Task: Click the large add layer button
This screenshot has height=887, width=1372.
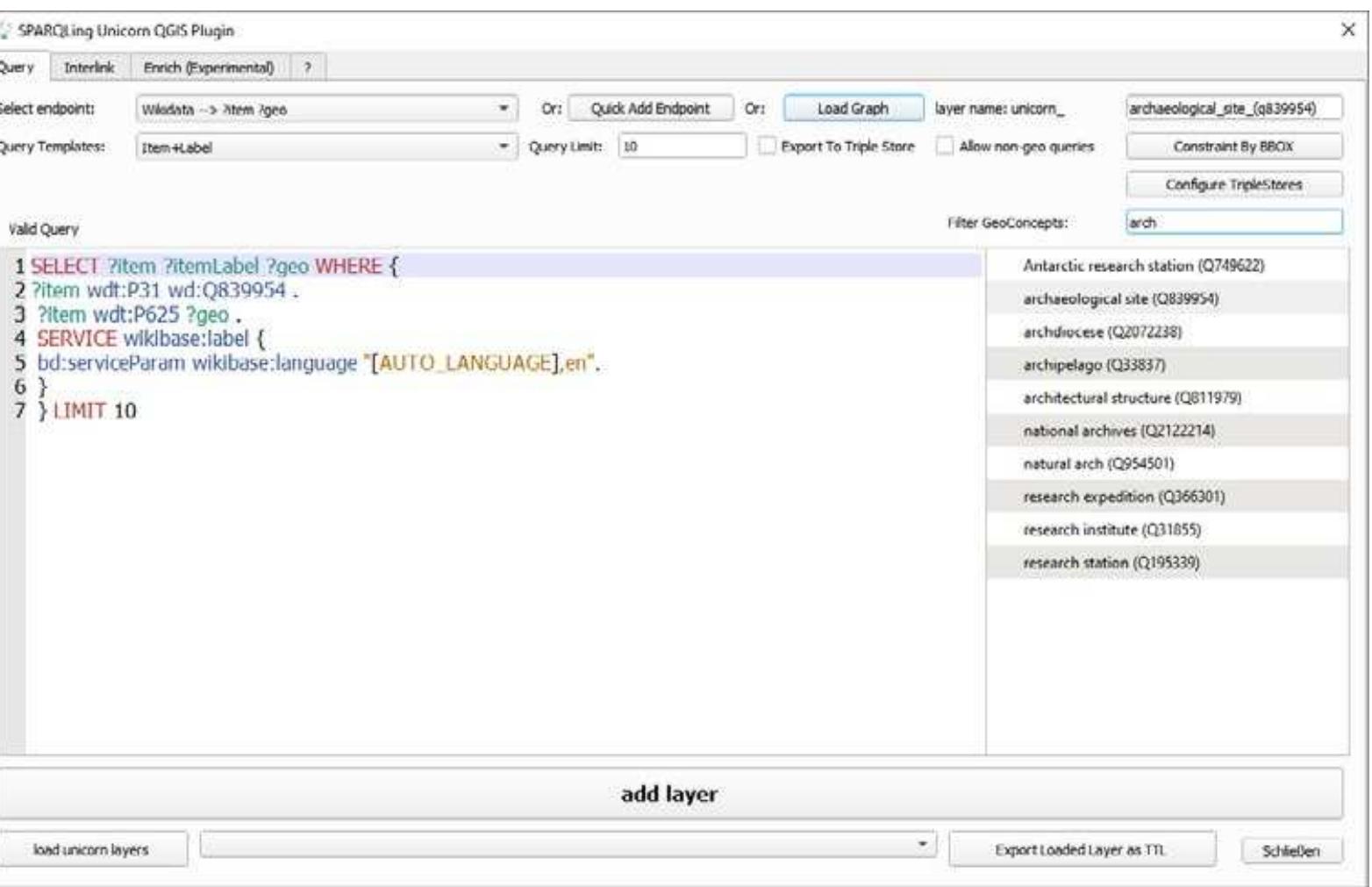Action: click(x=670, y=794)
